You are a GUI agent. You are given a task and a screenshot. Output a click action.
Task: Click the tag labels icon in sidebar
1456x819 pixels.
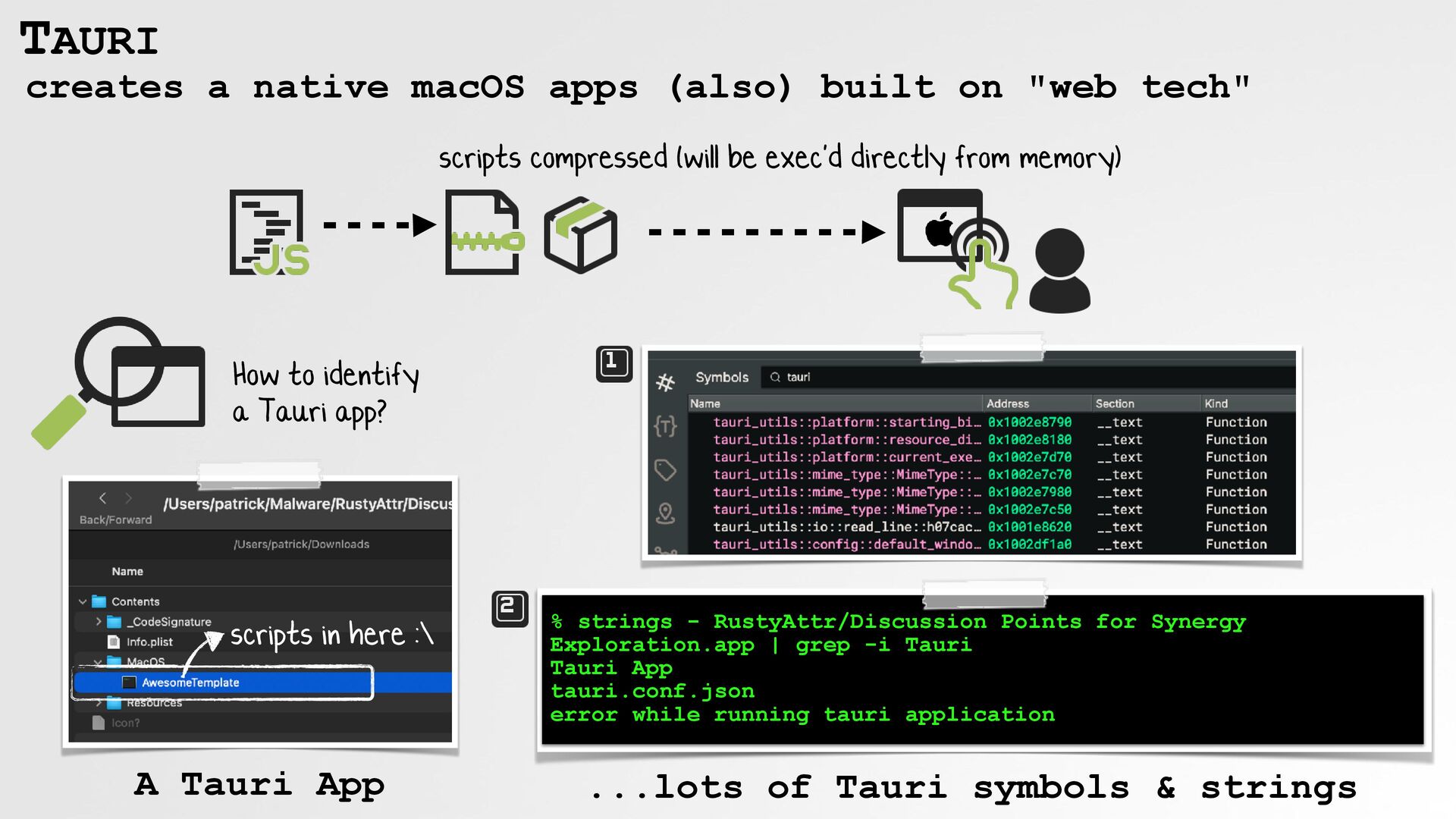click(x=665, y=470)
